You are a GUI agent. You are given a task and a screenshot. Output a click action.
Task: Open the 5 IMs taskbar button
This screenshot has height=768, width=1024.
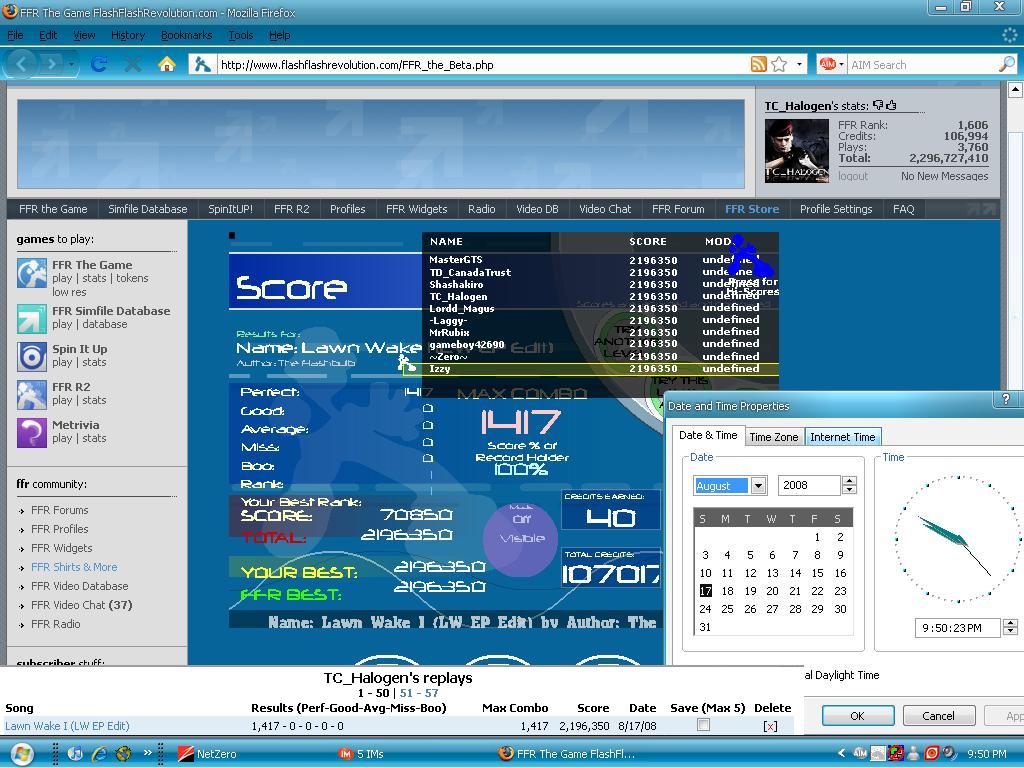click(x=361, y=754)
